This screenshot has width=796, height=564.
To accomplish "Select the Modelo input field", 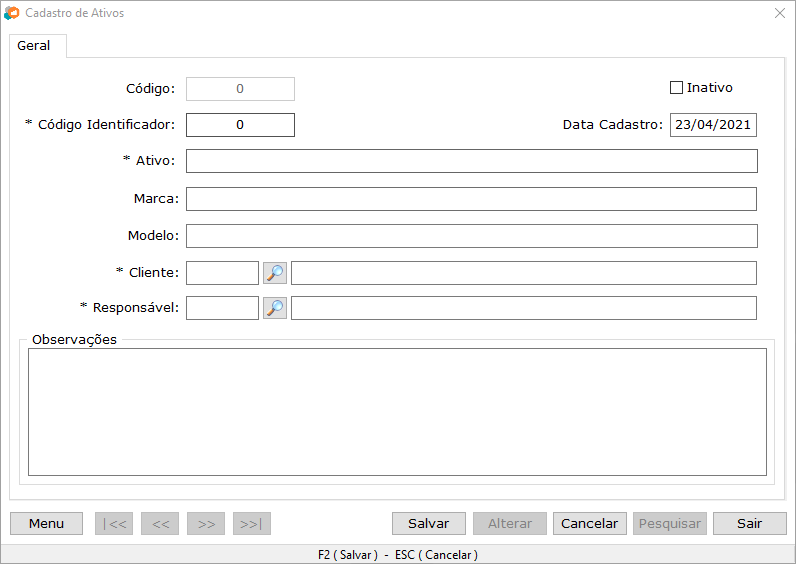I will pyautogui.click(x=471, y=236).
